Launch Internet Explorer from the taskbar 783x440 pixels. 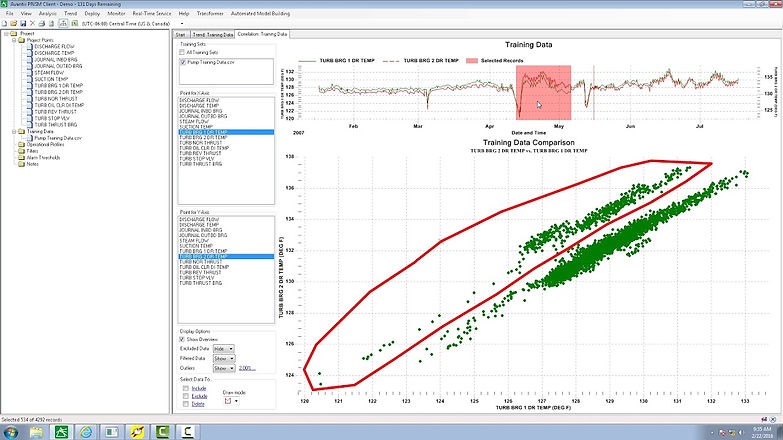point(86,432)
